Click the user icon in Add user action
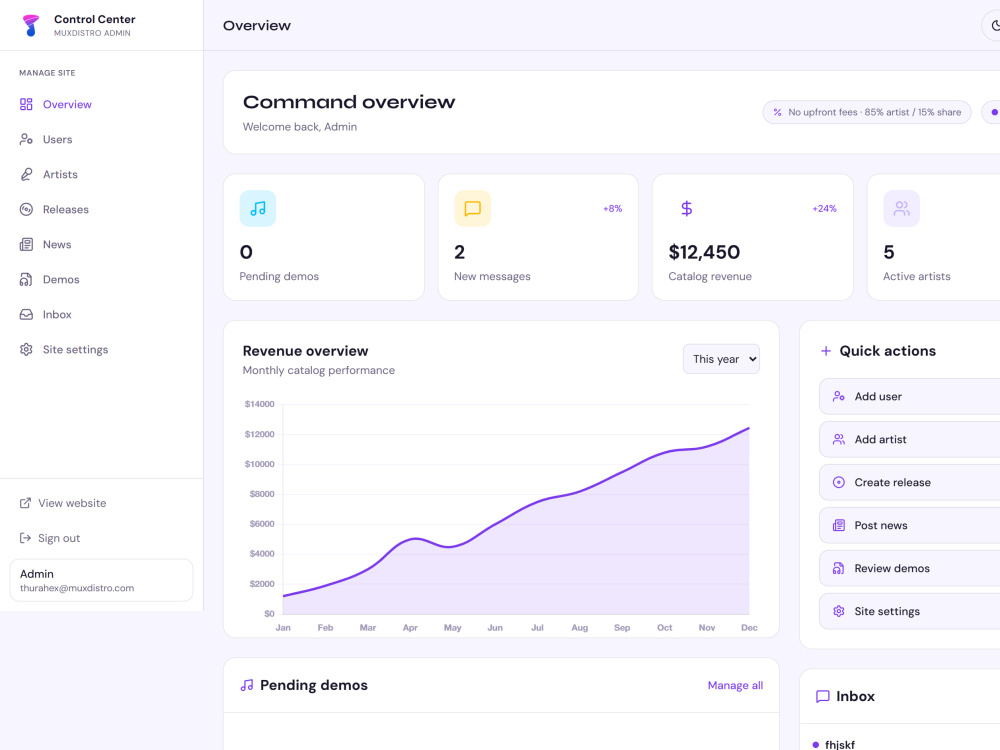This screenshot has width=1000, height=750. (x=839, y=397)
